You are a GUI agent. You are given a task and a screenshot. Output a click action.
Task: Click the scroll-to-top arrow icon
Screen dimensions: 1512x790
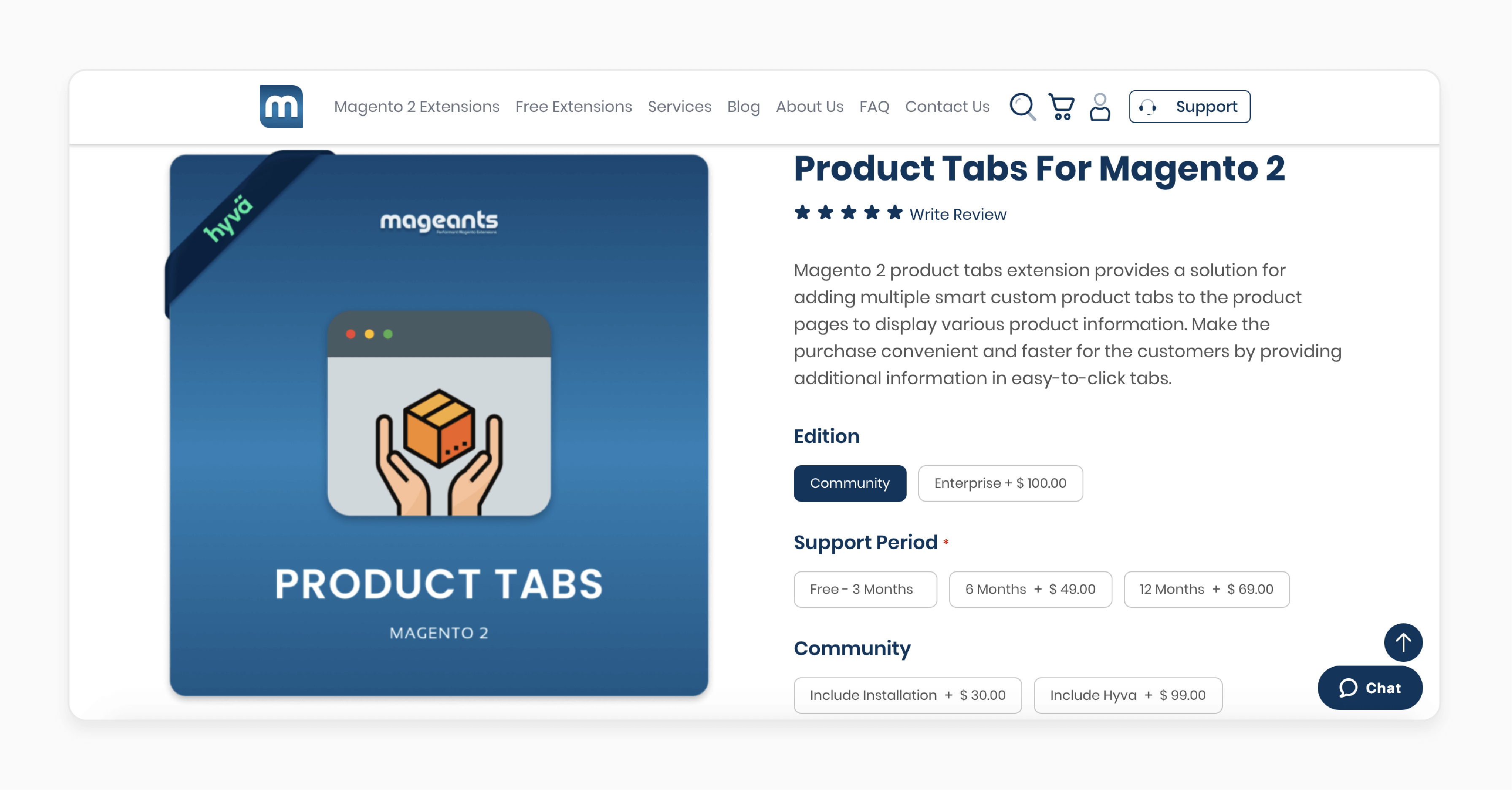click(1404, 642)
